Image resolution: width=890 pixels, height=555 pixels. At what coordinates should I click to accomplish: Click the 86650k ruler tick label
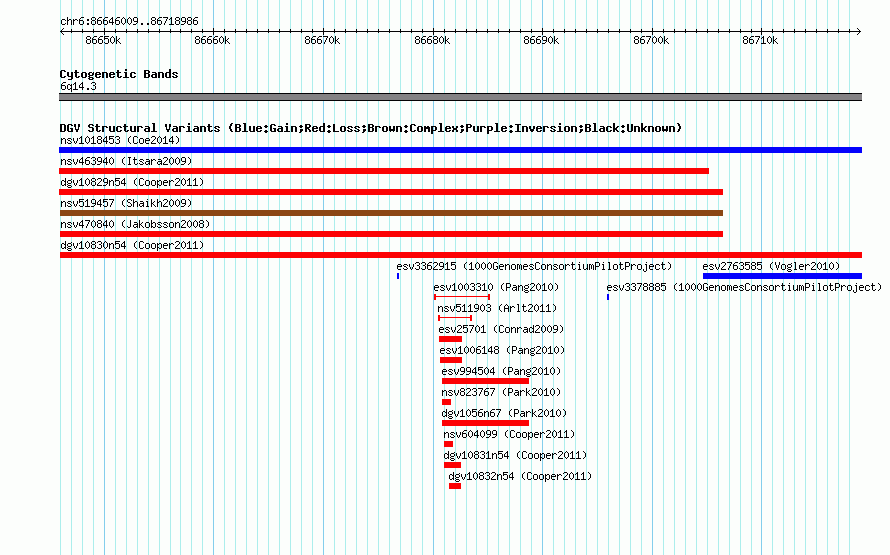click(103, 40)
